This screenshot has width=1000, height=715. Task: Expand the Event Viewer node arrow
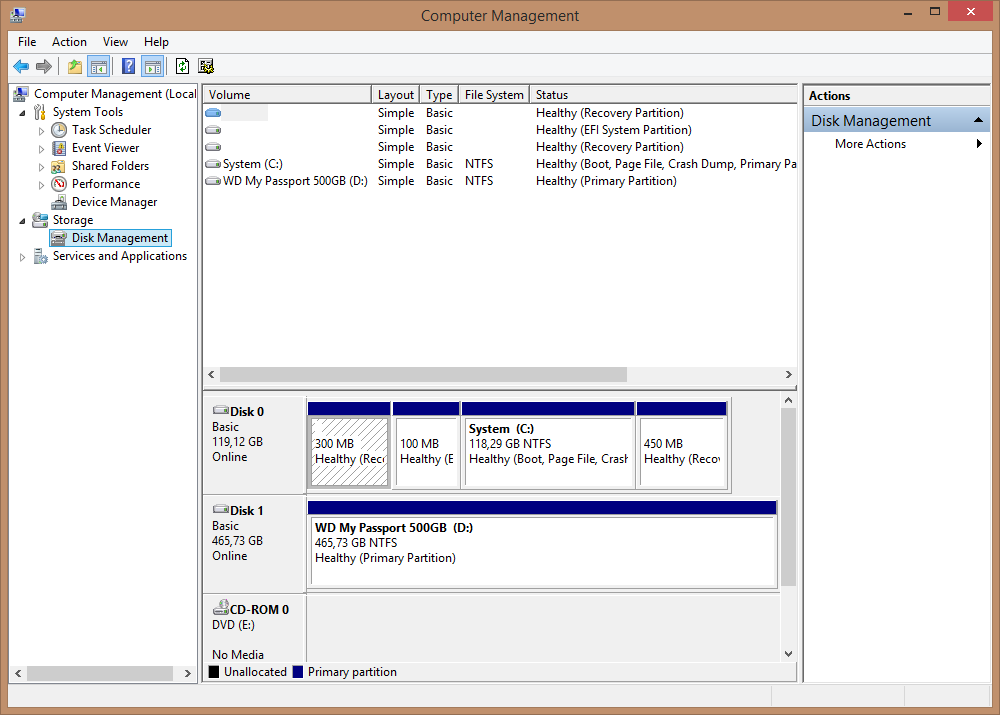pyautogui.click(x=41, y=149)
